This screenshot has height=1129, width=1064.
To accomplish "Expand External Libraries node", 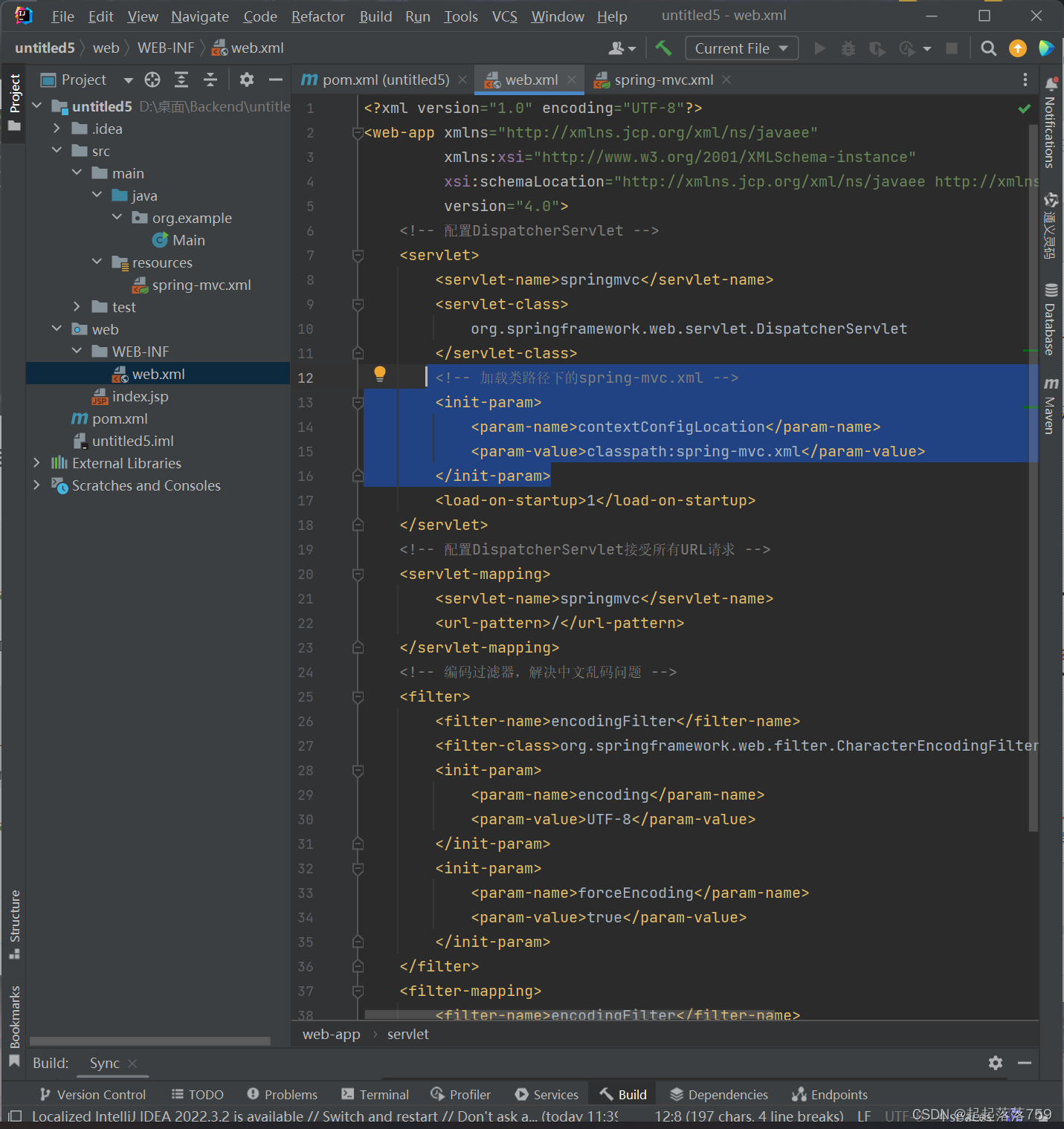I will tap(36, 463).
